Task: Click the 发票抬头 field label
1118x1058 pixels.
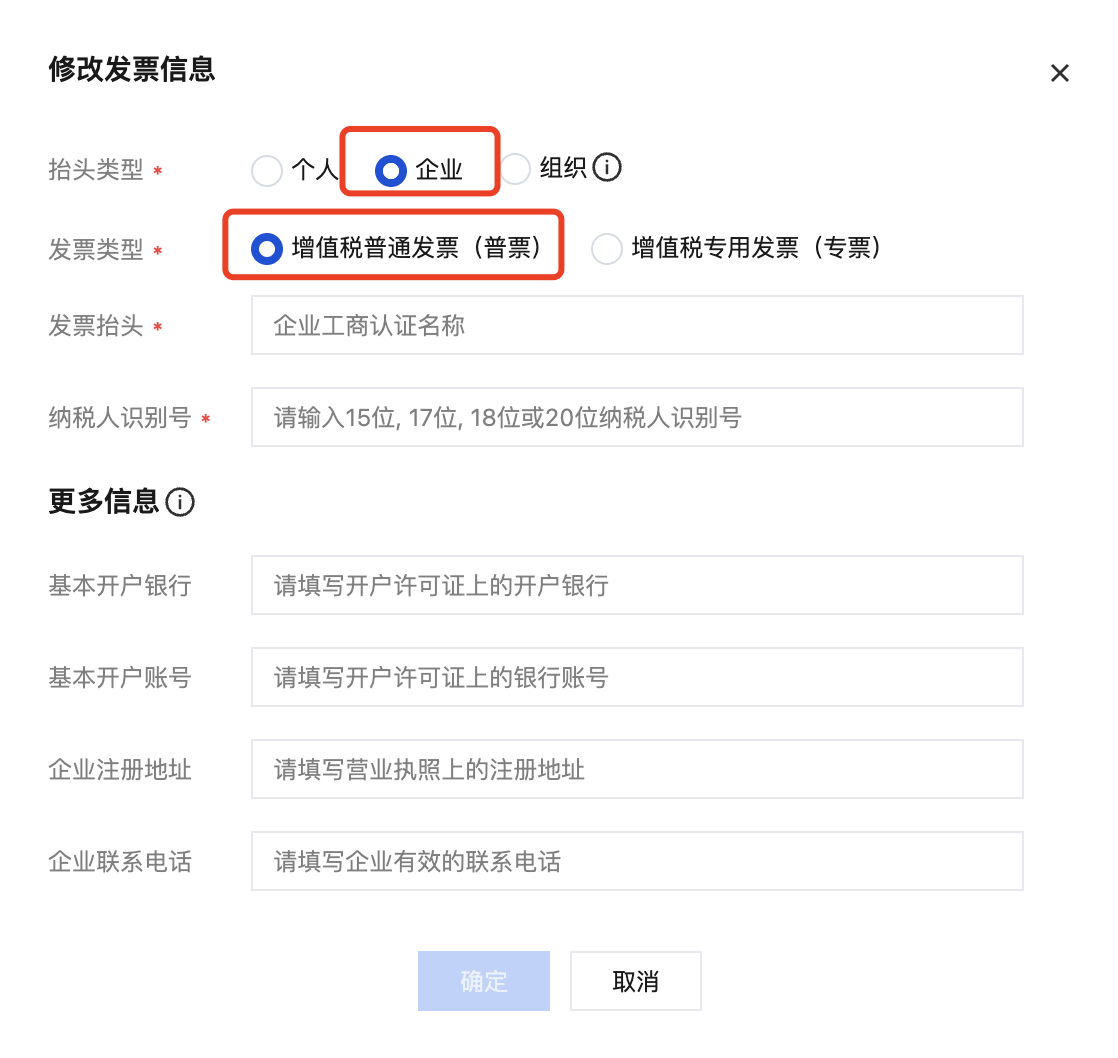Action: click(x=96, y=326)
